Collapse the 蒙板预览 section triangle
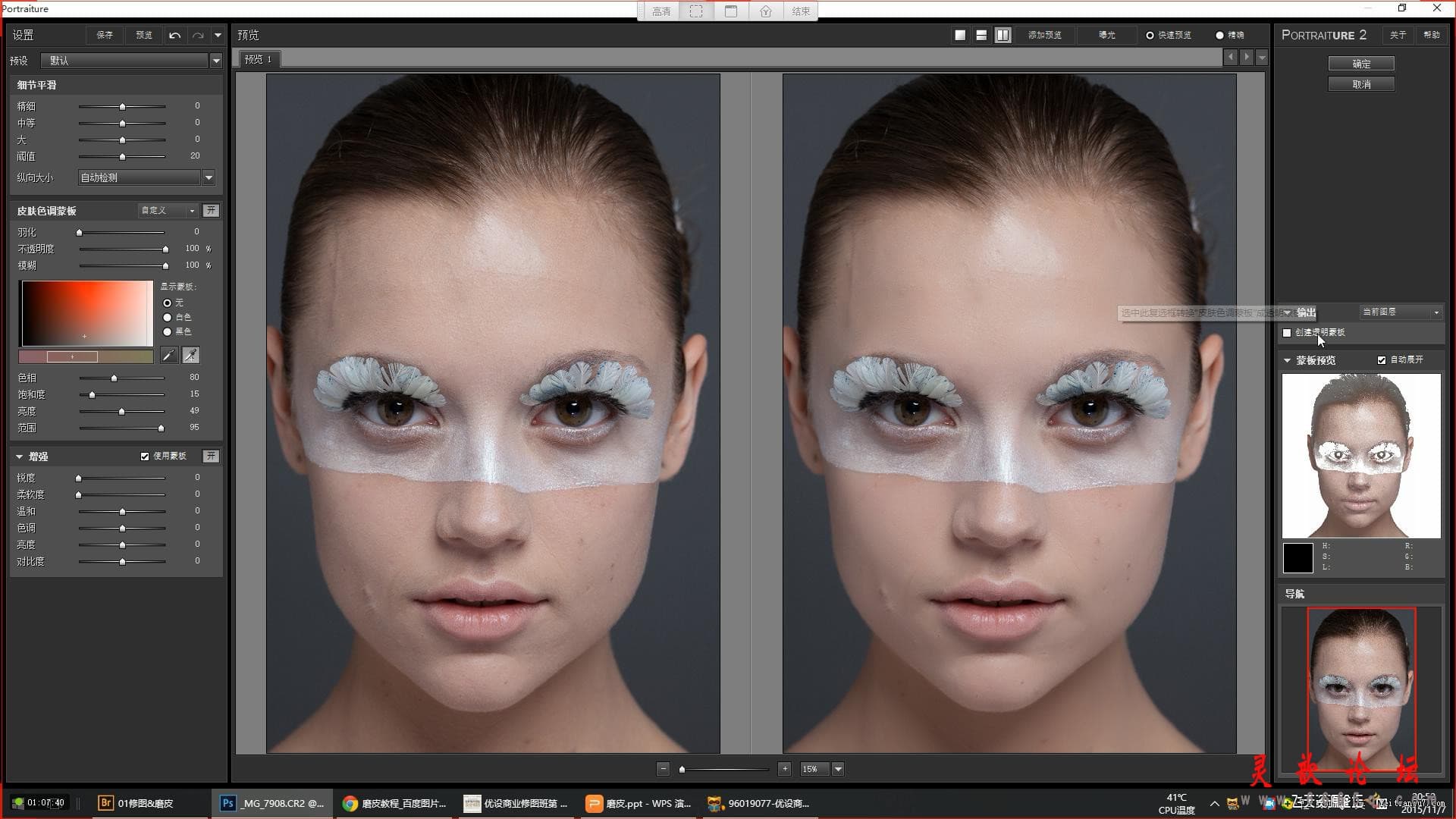 pyautogui.click(x=1287, y=360)
